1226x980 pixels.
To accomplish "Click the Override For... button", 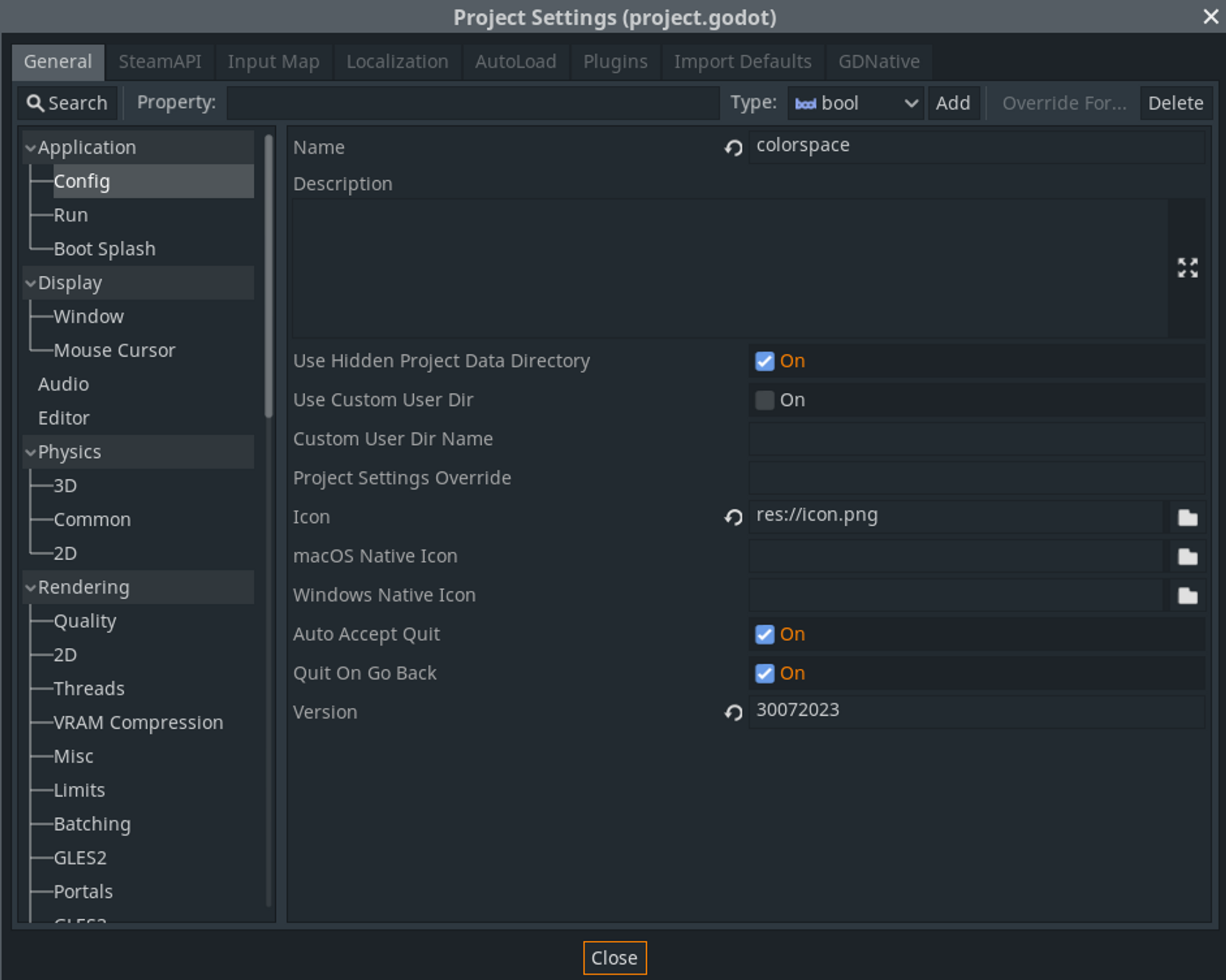I will pos(1064,103).
